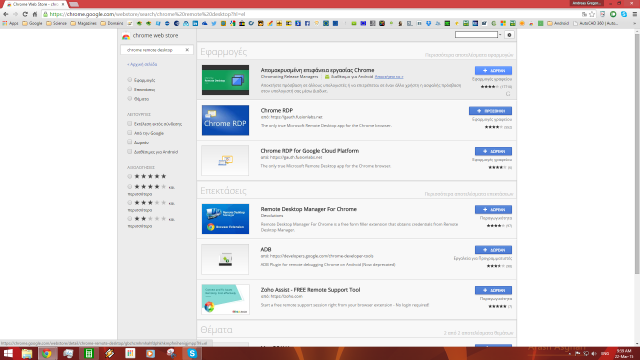The height and width of the screenshot is (360, 640).
Task: Switch to the Chrome Web Store tab
Action: pos(36,4)
